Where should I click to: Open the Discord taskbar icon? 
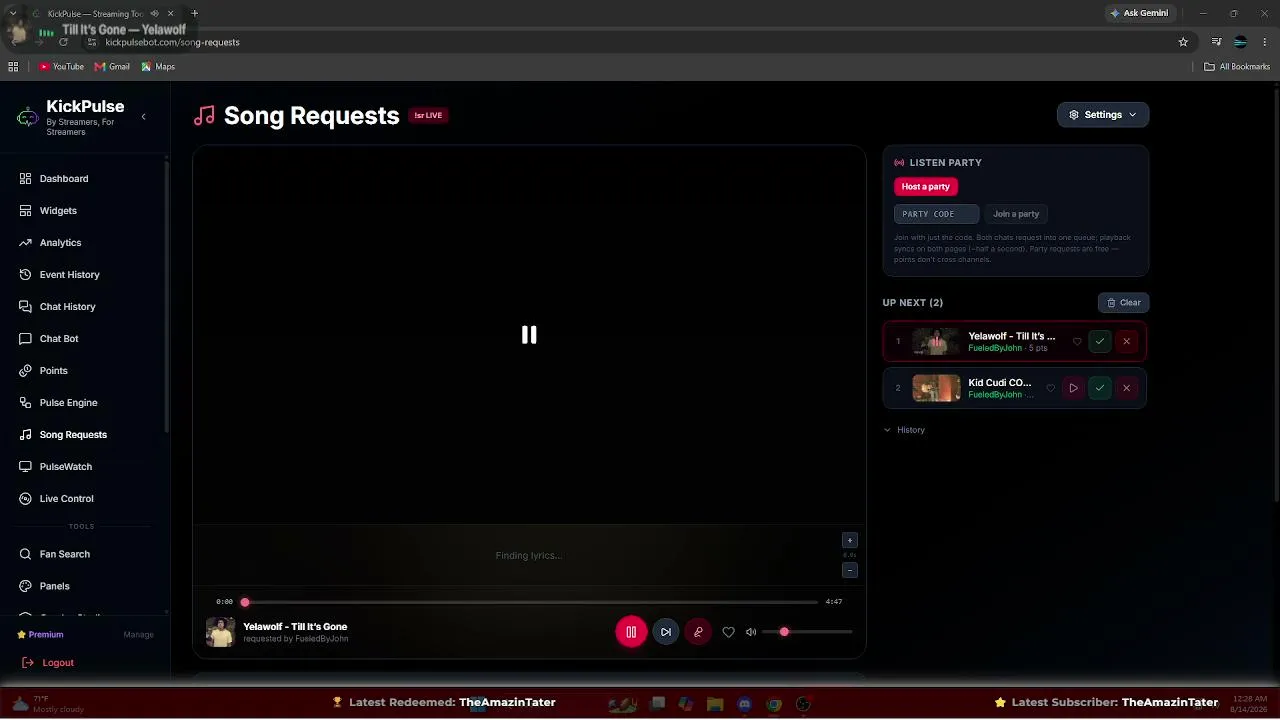(744, 704)
